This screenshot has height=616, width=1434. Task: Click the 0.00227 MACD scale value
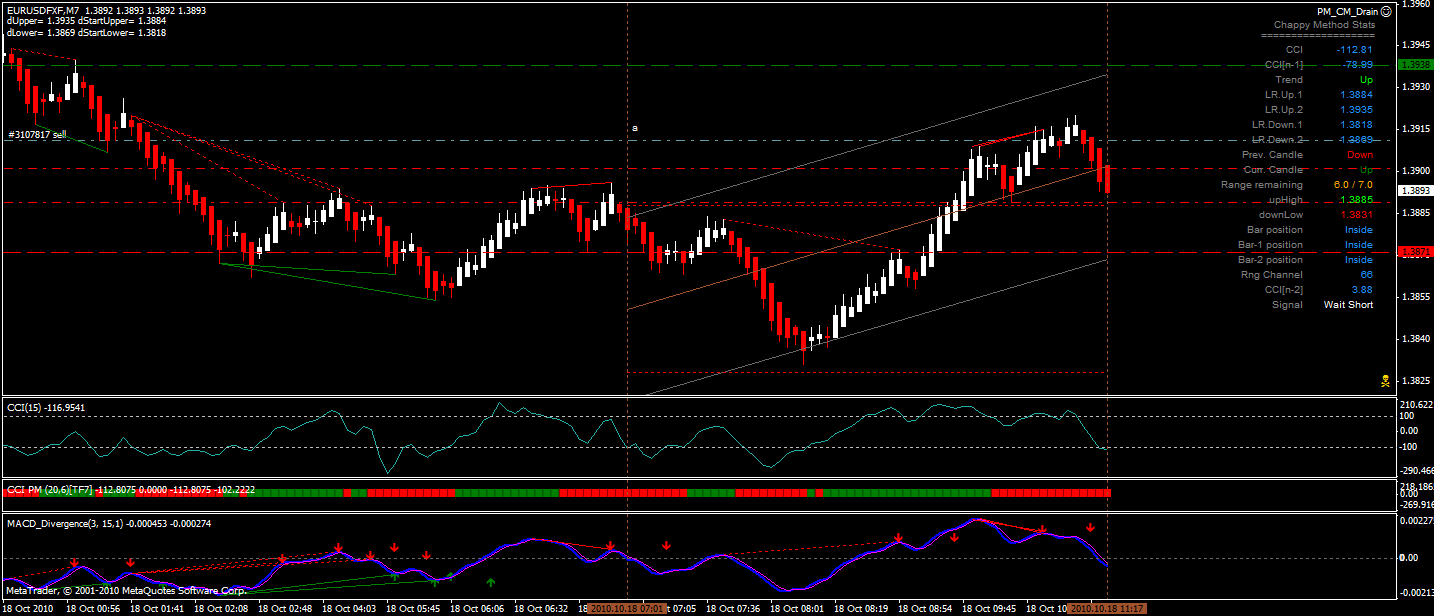(x=1416, y=520)
